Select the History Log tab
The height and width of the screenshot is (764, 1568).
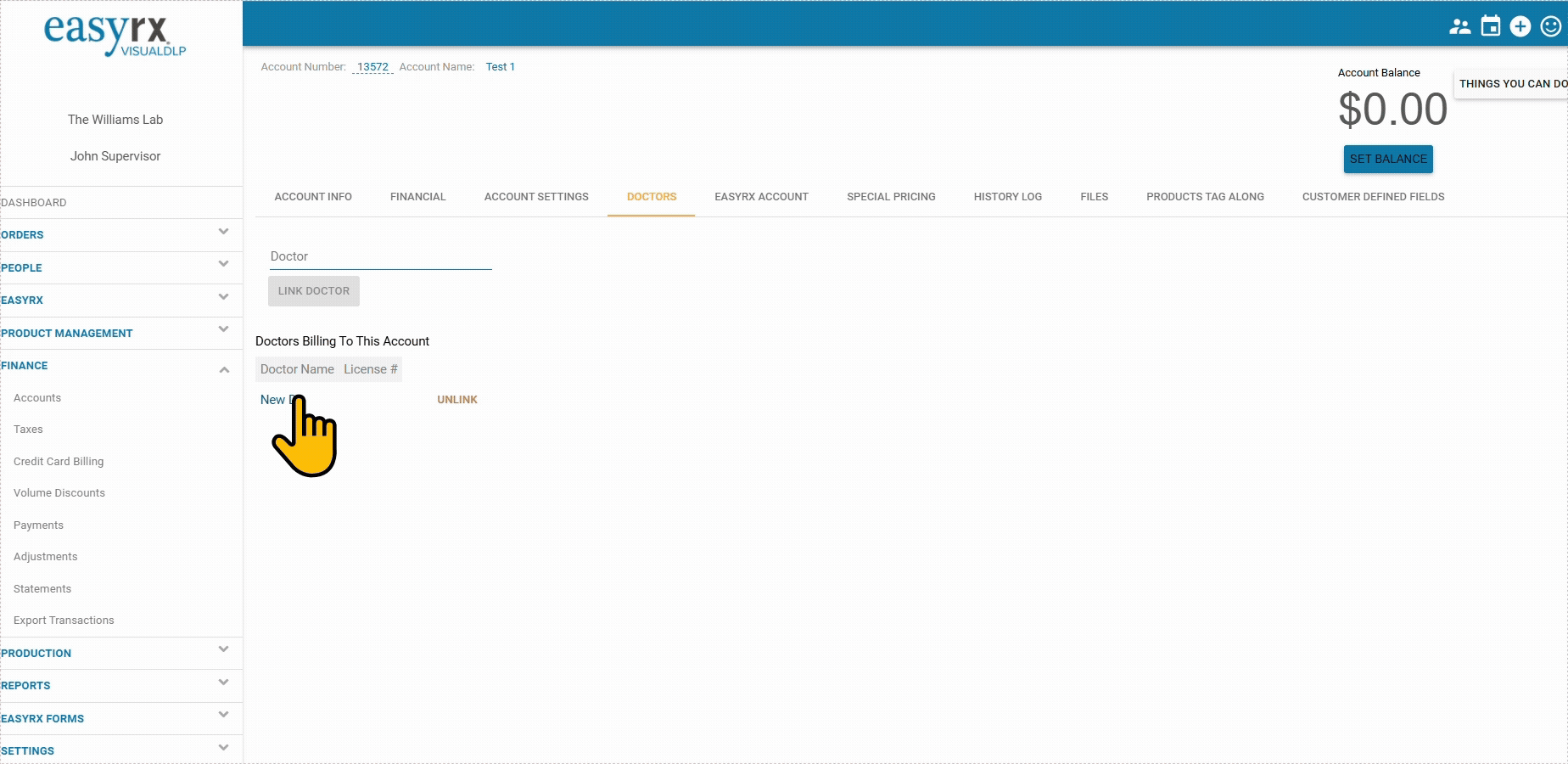click(x=1007, y=197)
